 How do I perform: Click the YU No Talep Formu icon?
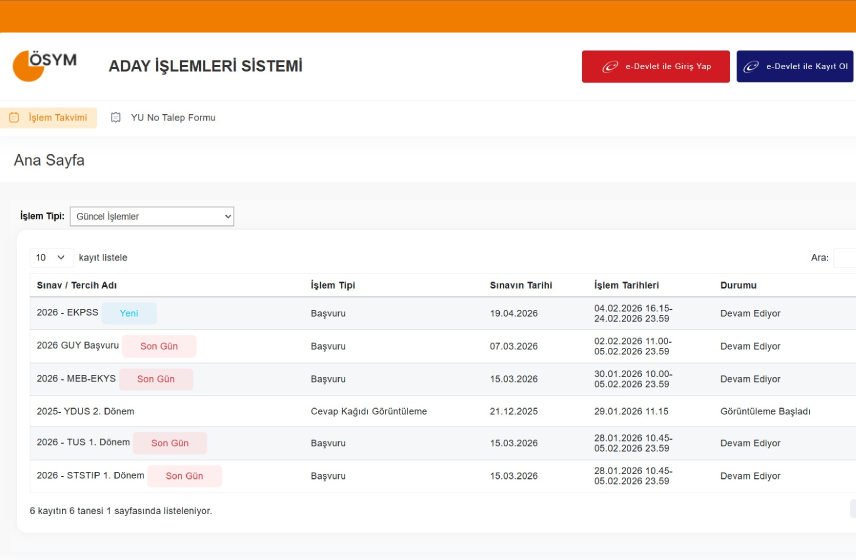click(x=116, y=118)
